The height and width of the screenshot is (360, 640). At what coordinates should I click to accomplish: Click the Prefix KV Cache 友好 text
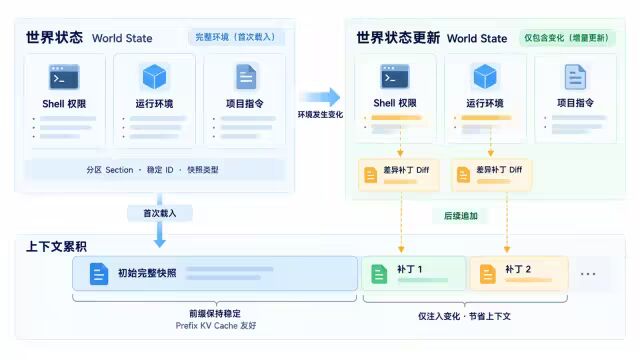216,326
